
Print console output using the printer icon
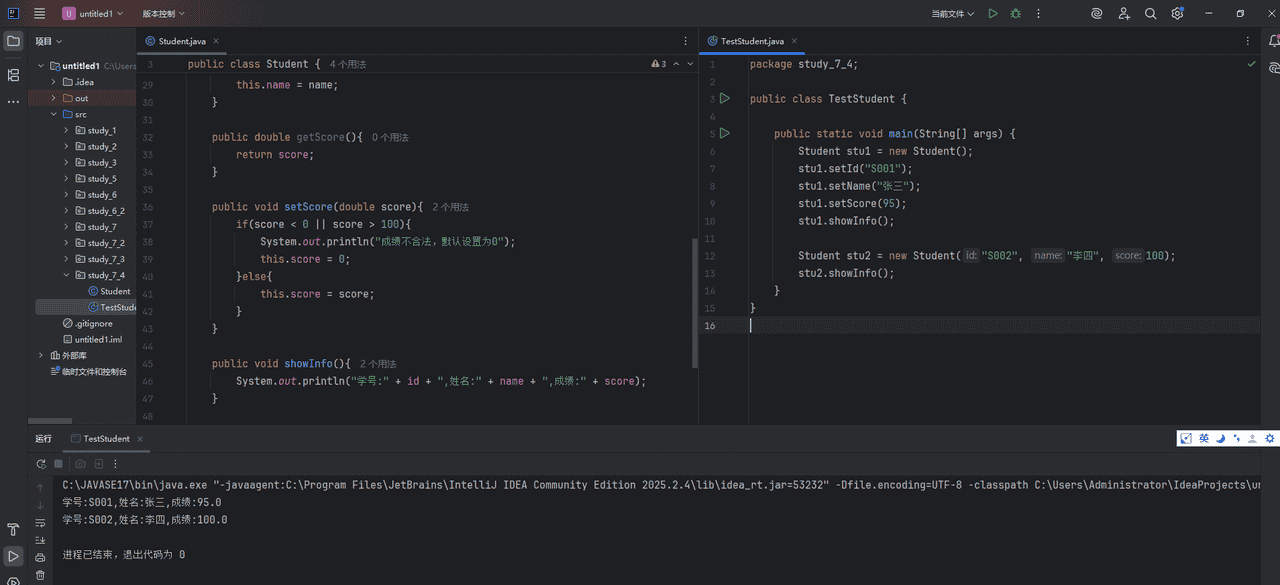[x=40, y=557]
